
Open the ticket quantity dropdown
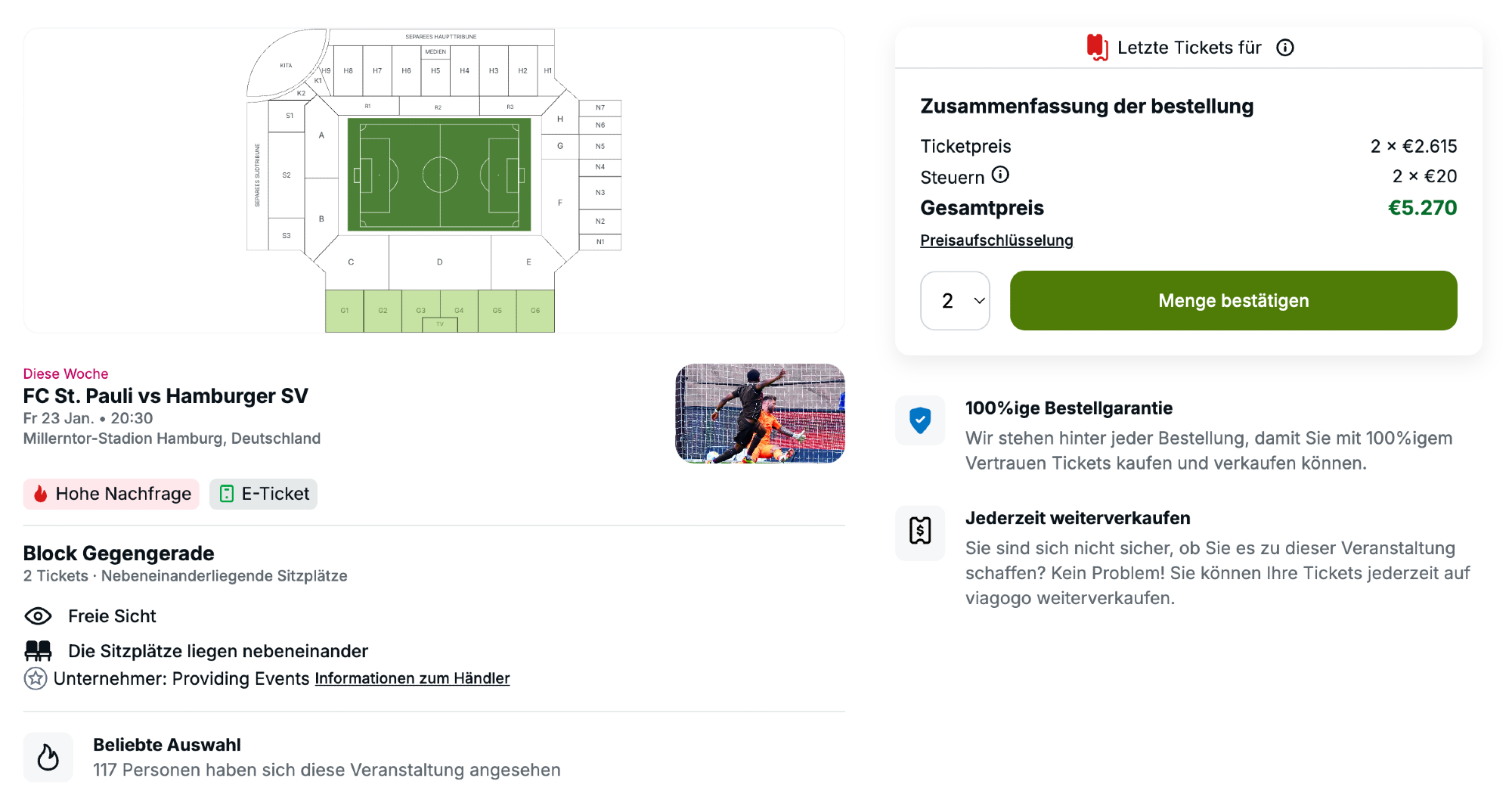pyautogui.click(x=955, y=301)
